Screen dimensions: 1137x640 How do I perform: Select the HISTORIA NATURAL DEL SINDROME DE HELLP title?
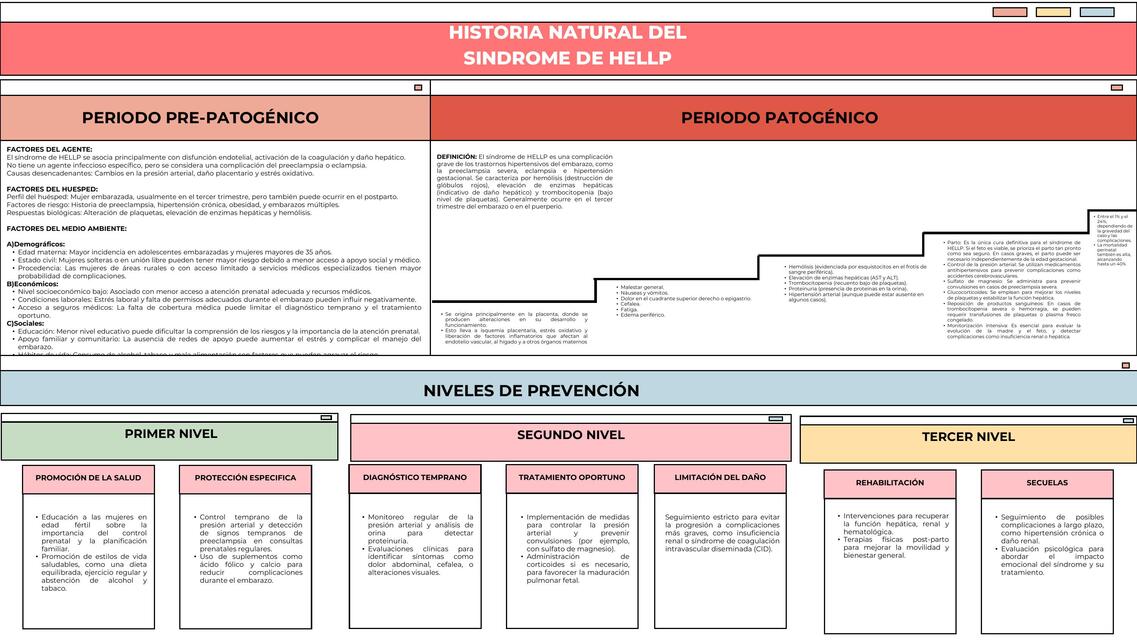[x=568, y=43]
